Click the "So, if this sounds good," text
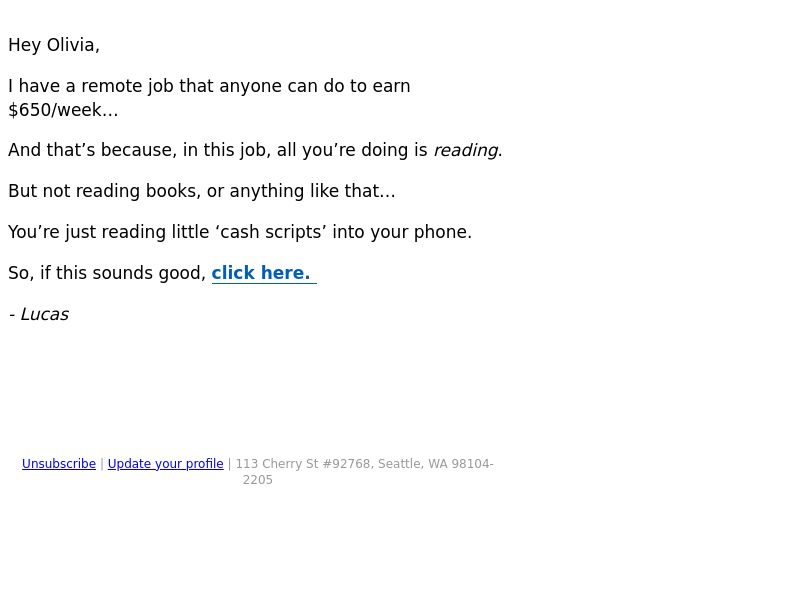 pyautogui.click(x=107, y=273)
